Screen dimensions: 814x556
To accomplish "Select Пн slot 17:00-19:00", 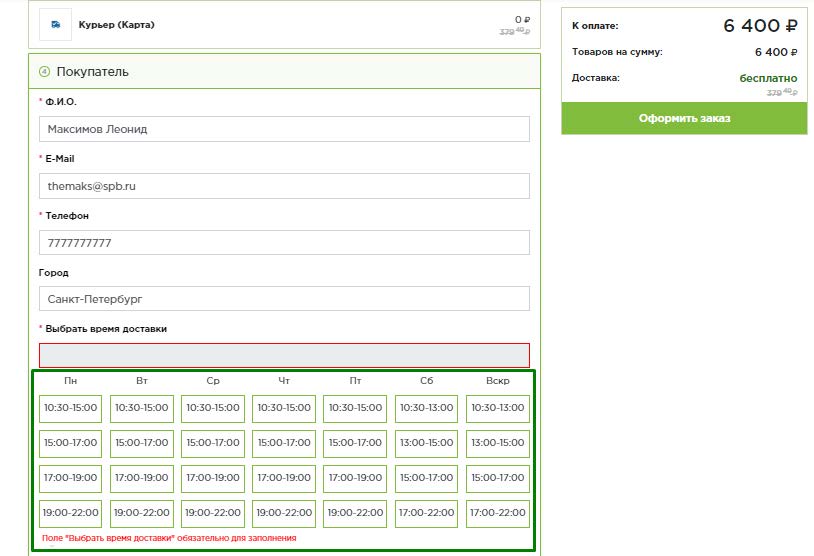I will pyautogui.click(x=71, y=478).
